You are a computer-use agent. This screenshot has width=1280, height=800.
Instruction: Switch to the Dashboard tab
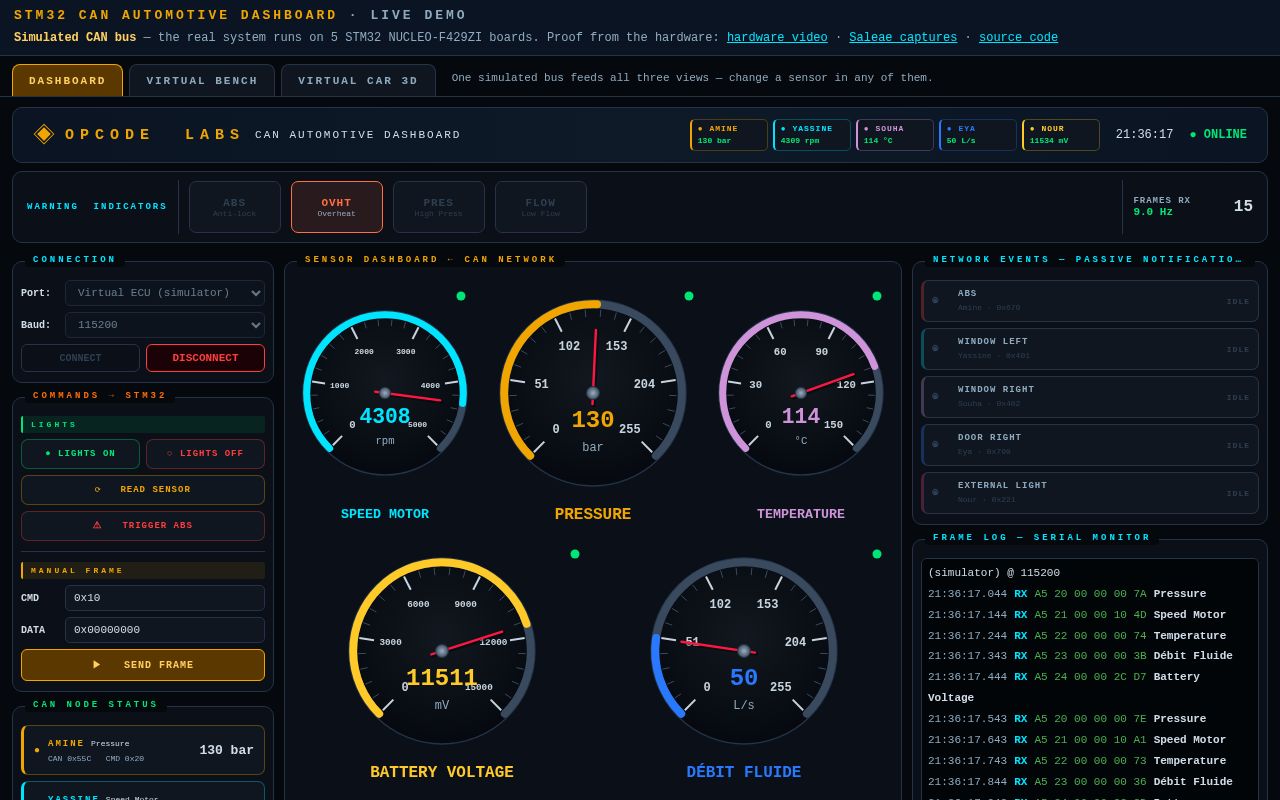pos(67,80)
